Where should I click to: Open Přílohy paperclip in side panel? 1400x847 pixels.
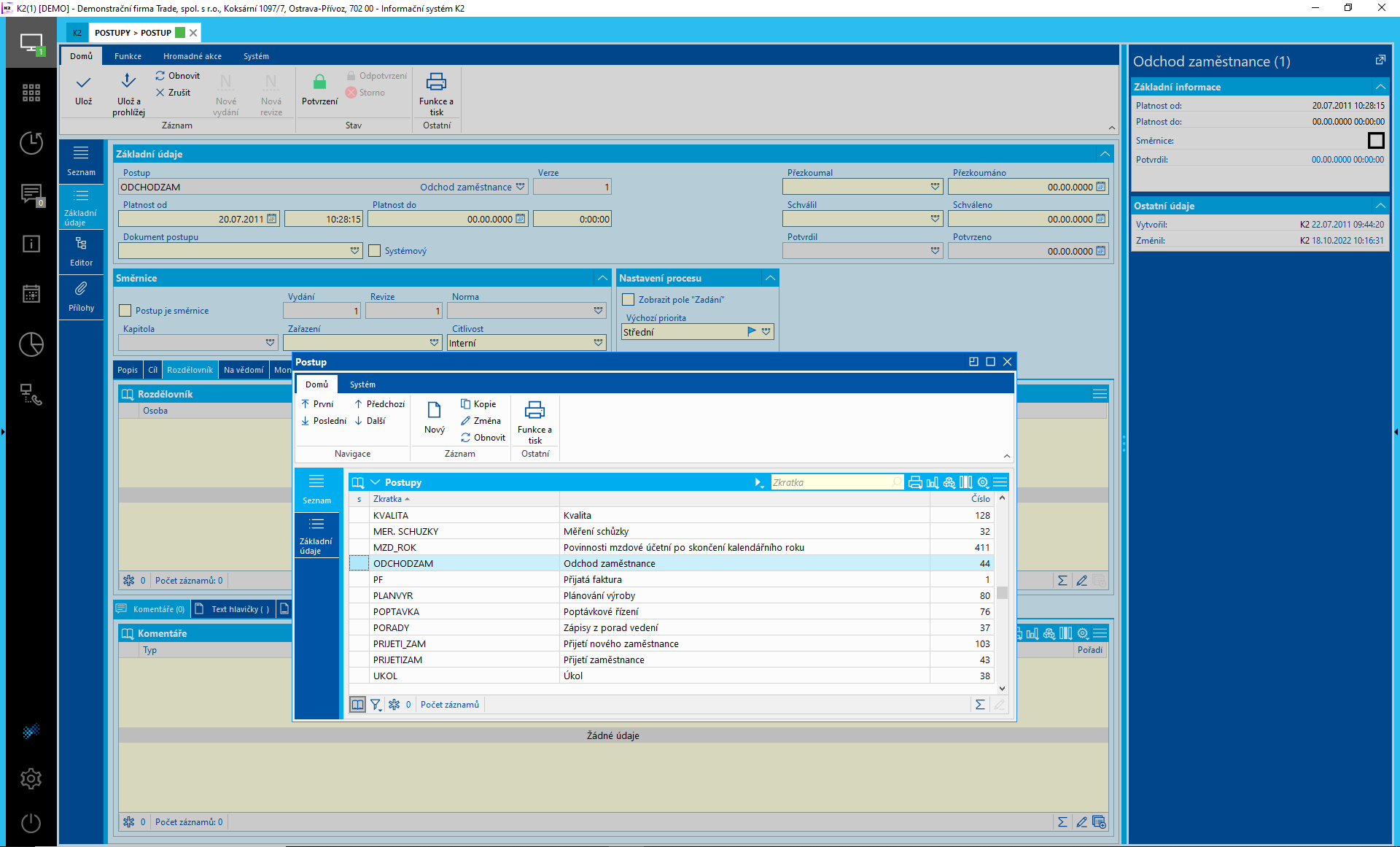[81, 289]
